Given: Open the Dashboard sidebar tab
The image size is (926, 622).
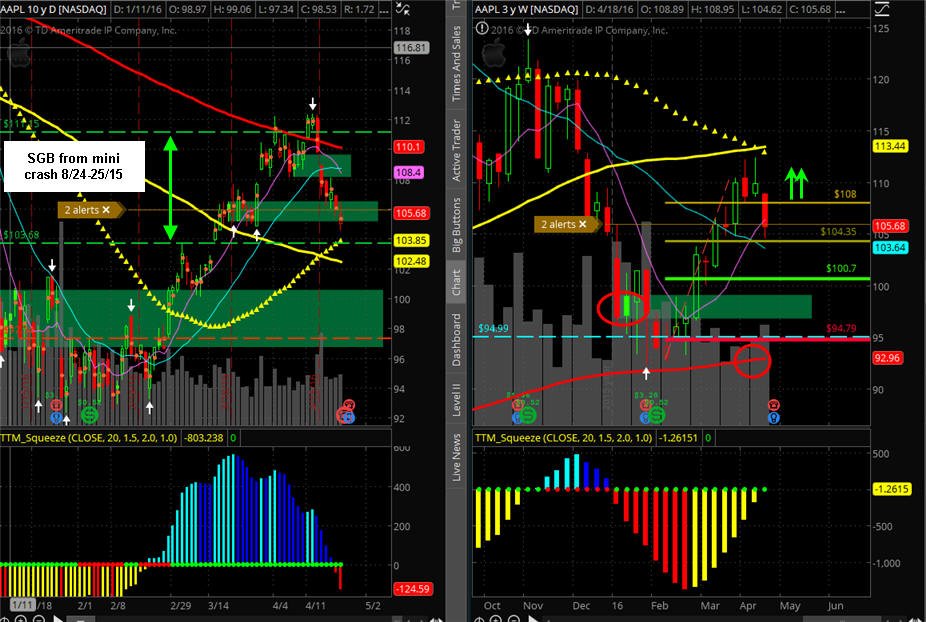Looking at the screenshot, I should tap(456, 339).
